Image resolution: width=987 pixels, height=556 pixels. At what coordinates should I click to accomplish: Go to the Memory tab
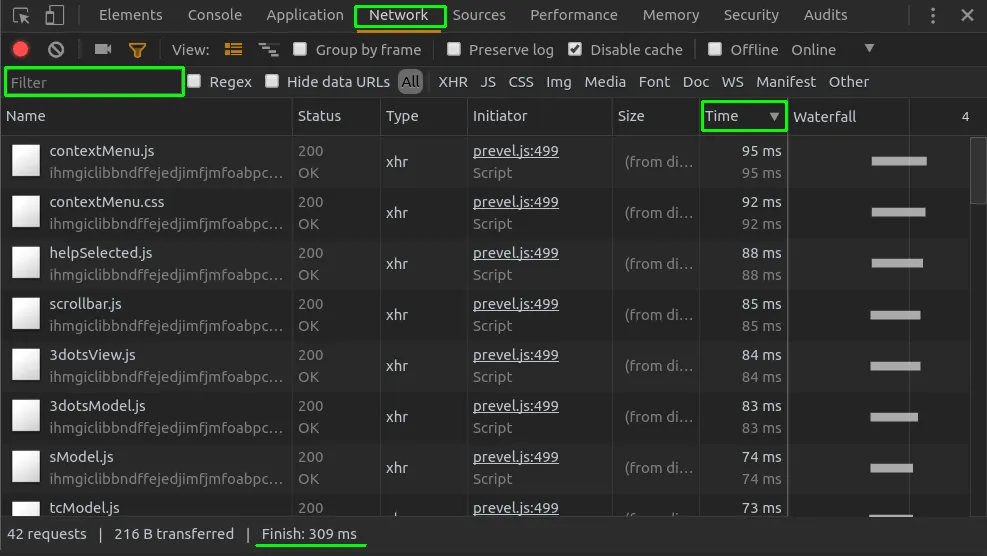pyautogui.click(x=671, y=15)
